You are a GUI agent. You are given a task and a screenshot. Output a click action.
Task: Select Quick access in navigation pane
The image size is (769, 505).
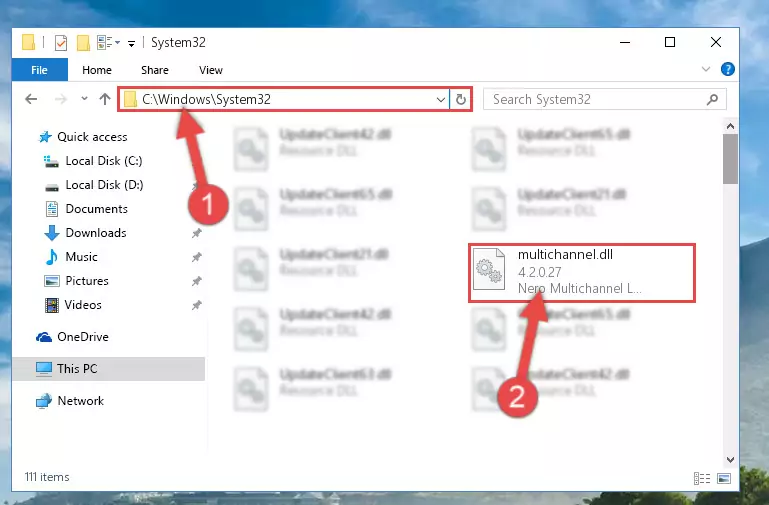pos(92,137)
